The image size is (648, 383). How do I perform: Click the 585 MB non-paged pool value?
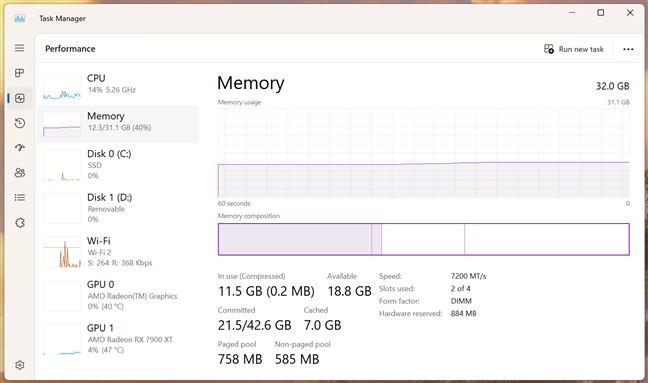[297, 359]
